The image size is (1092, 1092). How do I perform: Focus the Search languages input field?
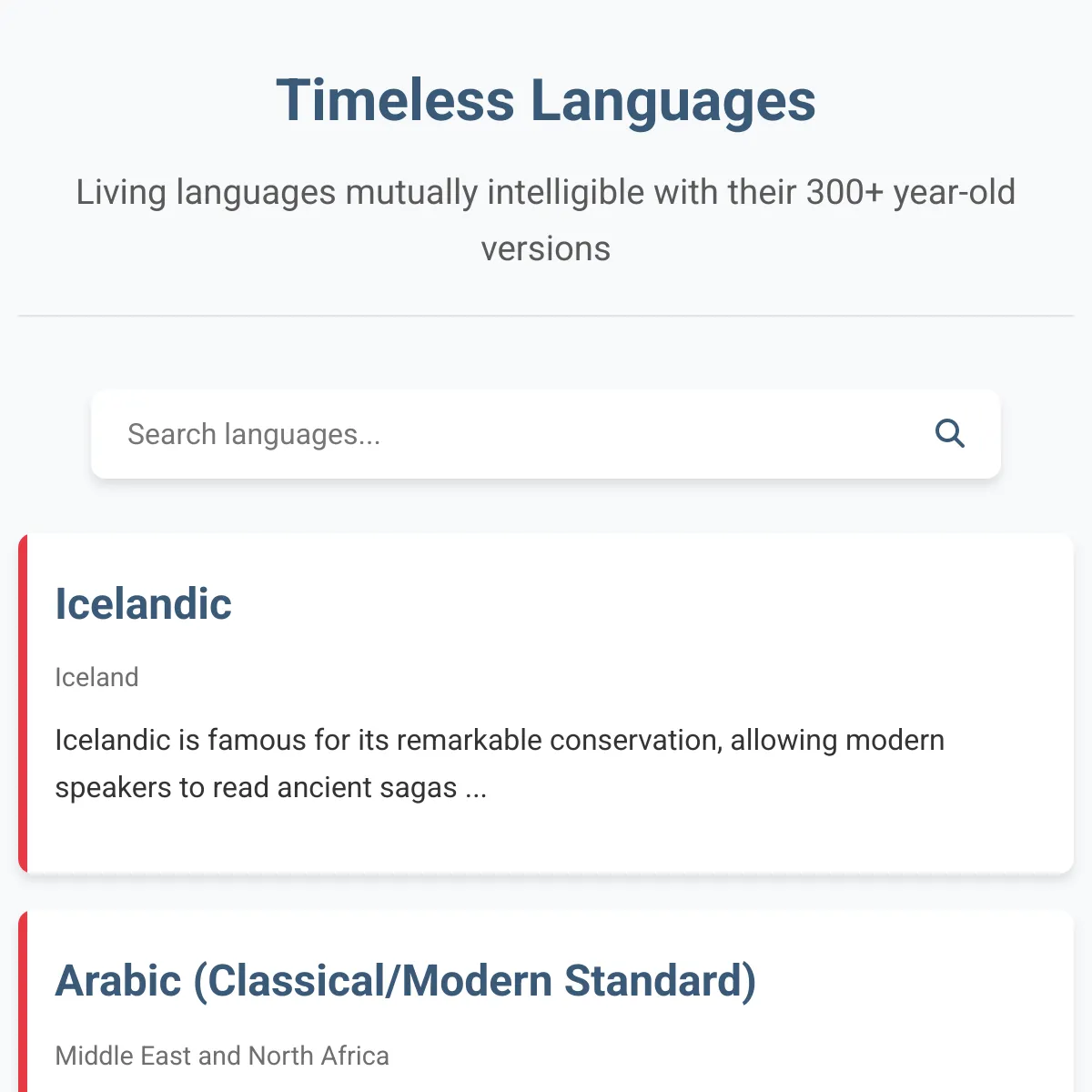coord(546,434)
